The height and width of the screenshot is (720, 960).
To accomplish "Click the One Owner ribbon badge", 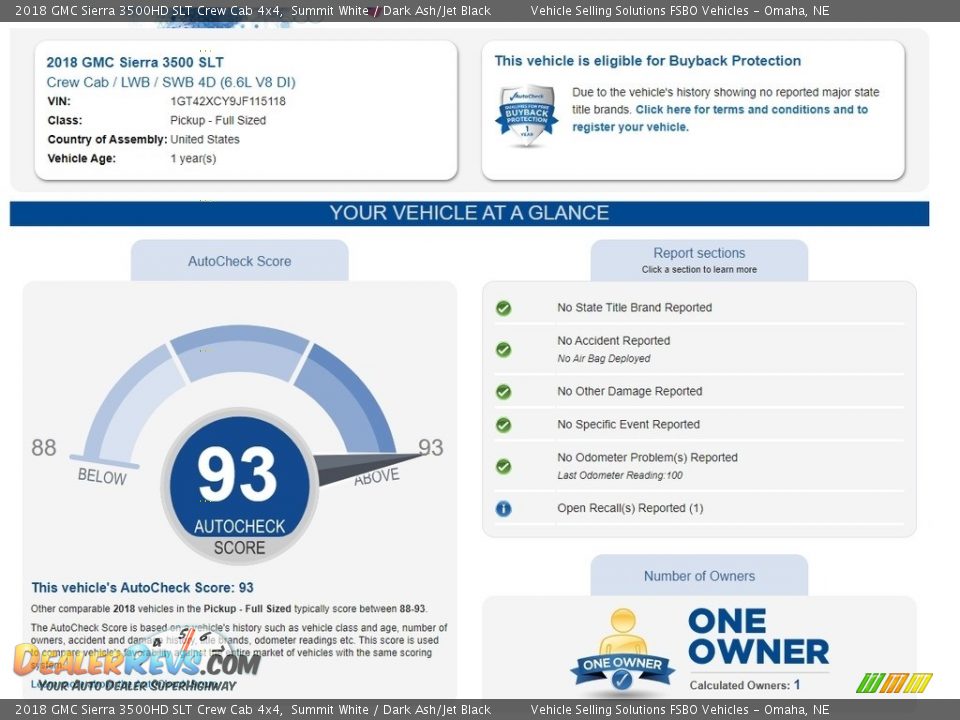I will [622, 650].
